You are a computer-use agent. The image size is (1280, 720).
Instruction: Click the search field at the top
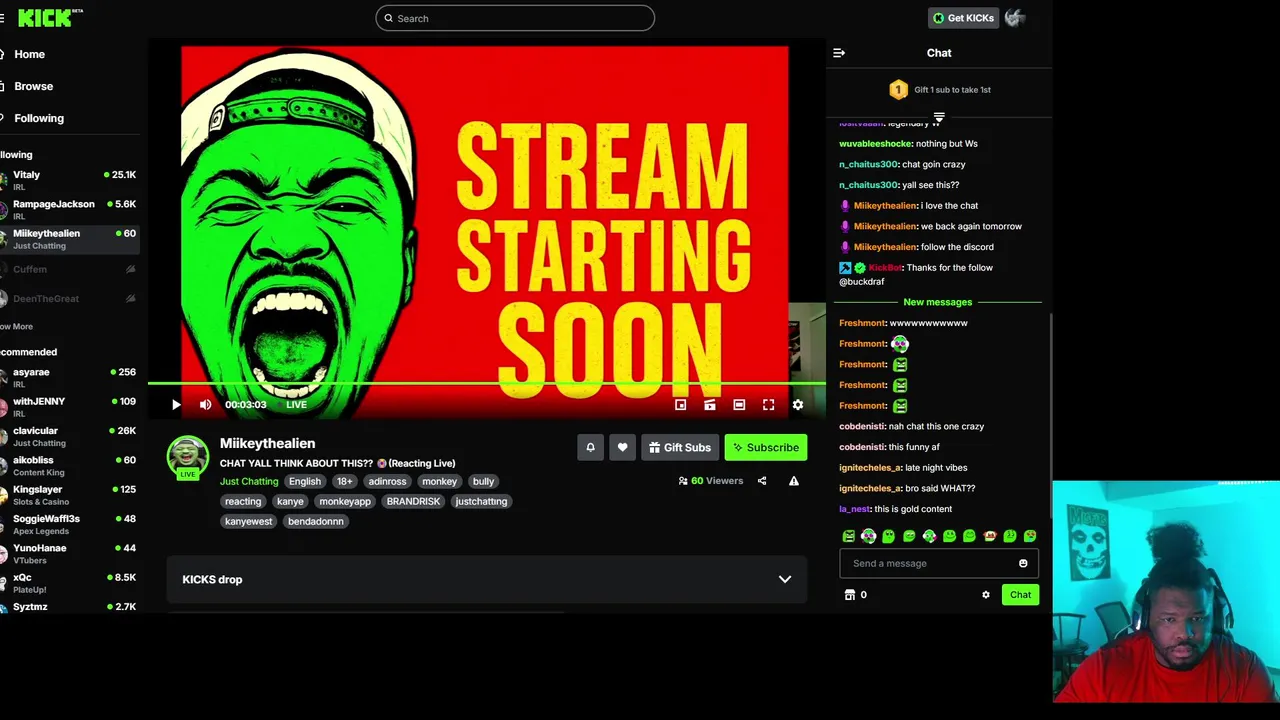point(515,18)
